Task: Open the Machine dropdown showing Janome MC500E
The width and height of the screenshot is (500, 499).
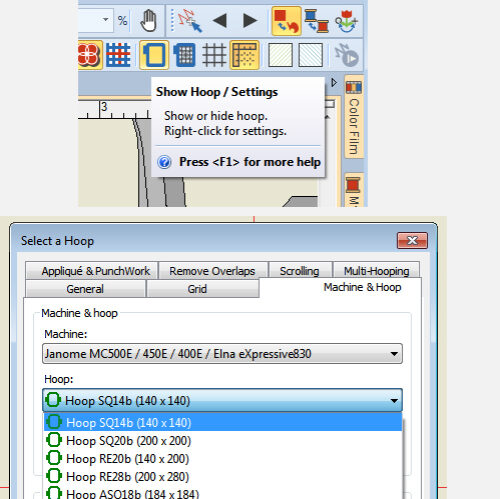Action: pyautogui.click(x=222, y=353)
